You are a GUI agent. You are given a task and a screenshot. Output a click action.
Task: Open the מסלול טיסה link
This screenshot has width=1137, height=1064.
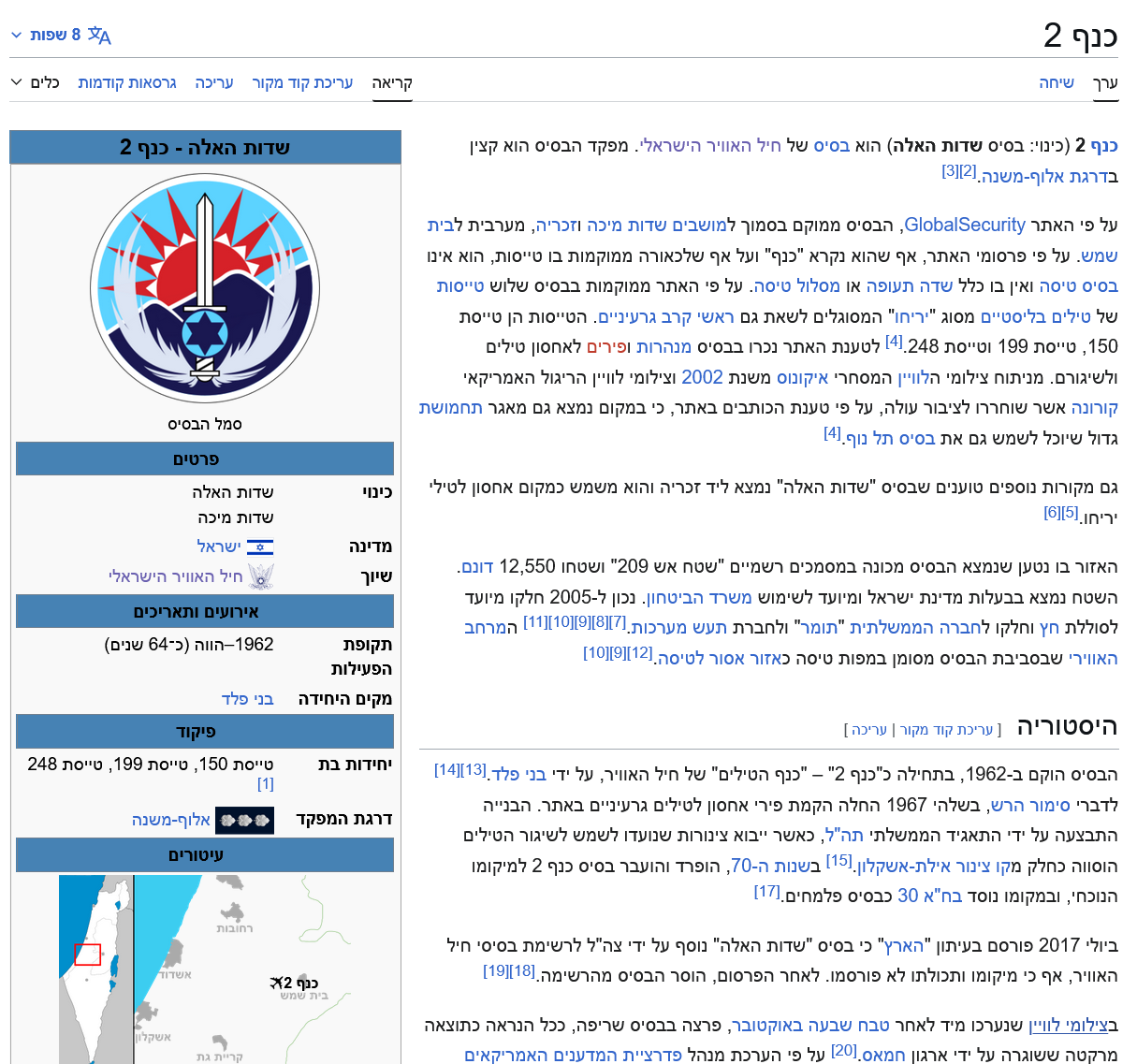tap(796, 286)
